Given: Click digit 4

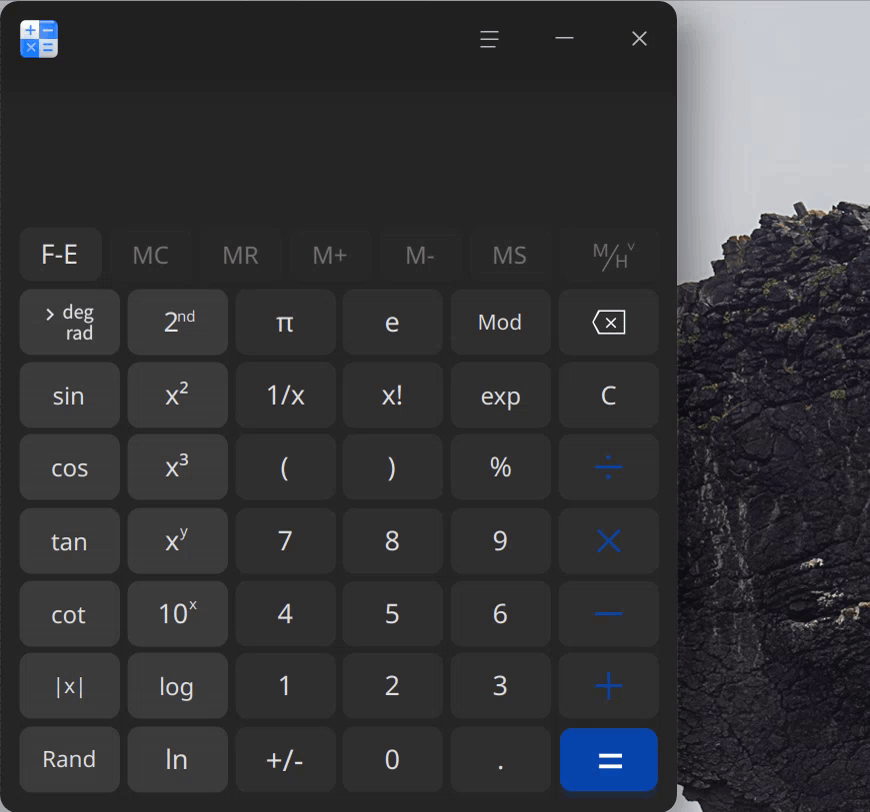Looking at the screenshot, I should click(x=285, y=613).
